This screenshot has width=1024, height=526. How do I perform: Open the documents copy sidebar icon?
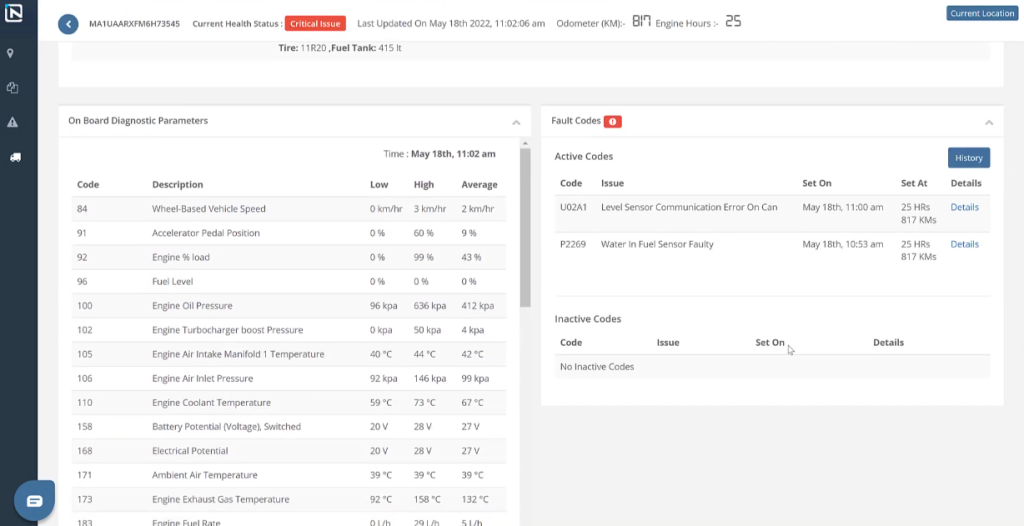click(12, 88)
